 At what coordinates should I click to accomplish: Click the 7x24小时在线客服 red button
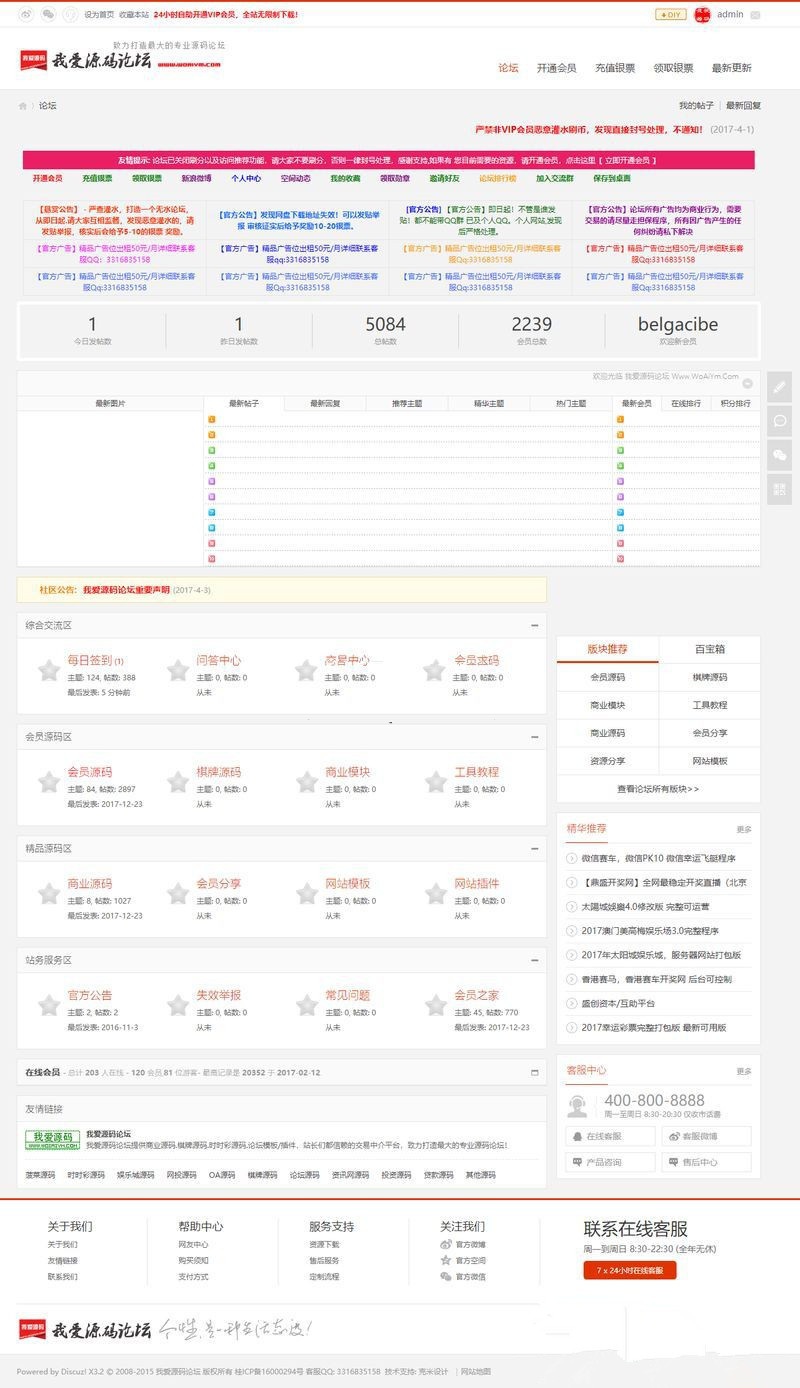click(630, 1270)
